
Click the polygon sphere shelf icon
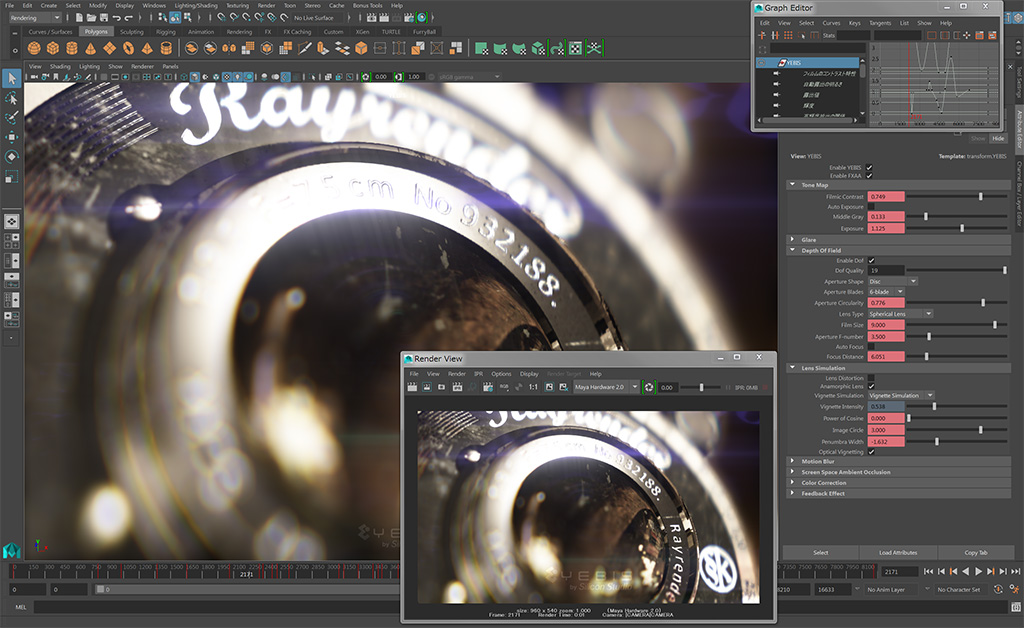[x=32, y=48]
